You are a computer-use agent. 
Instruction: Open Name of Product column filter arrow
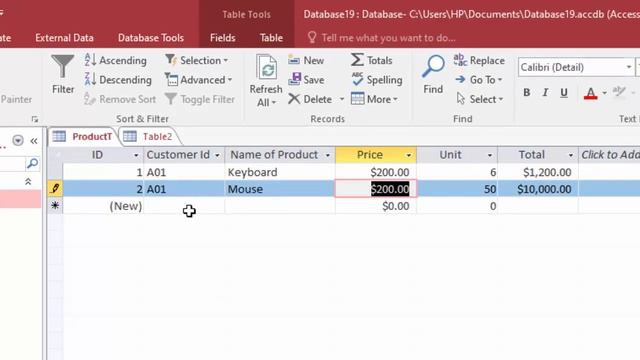click(x=328, y=156)
